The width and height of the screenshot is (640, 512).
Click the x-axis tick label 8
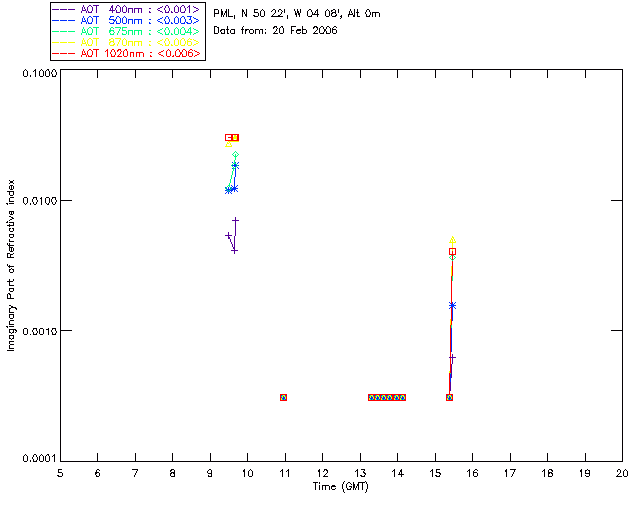tap(173, 473)
